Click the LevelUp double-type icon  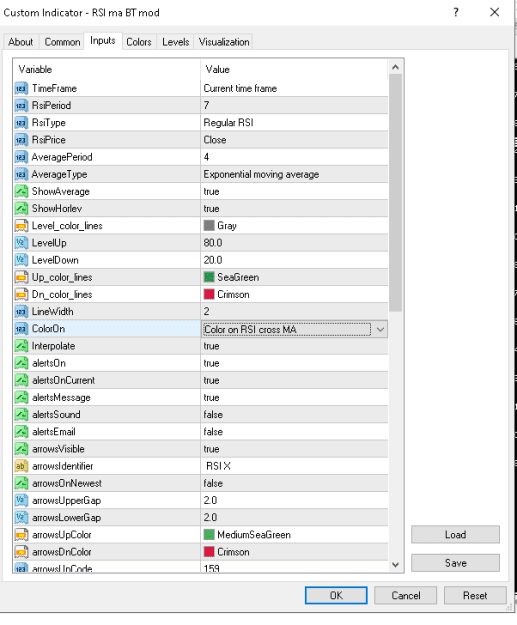pos(22,243)
